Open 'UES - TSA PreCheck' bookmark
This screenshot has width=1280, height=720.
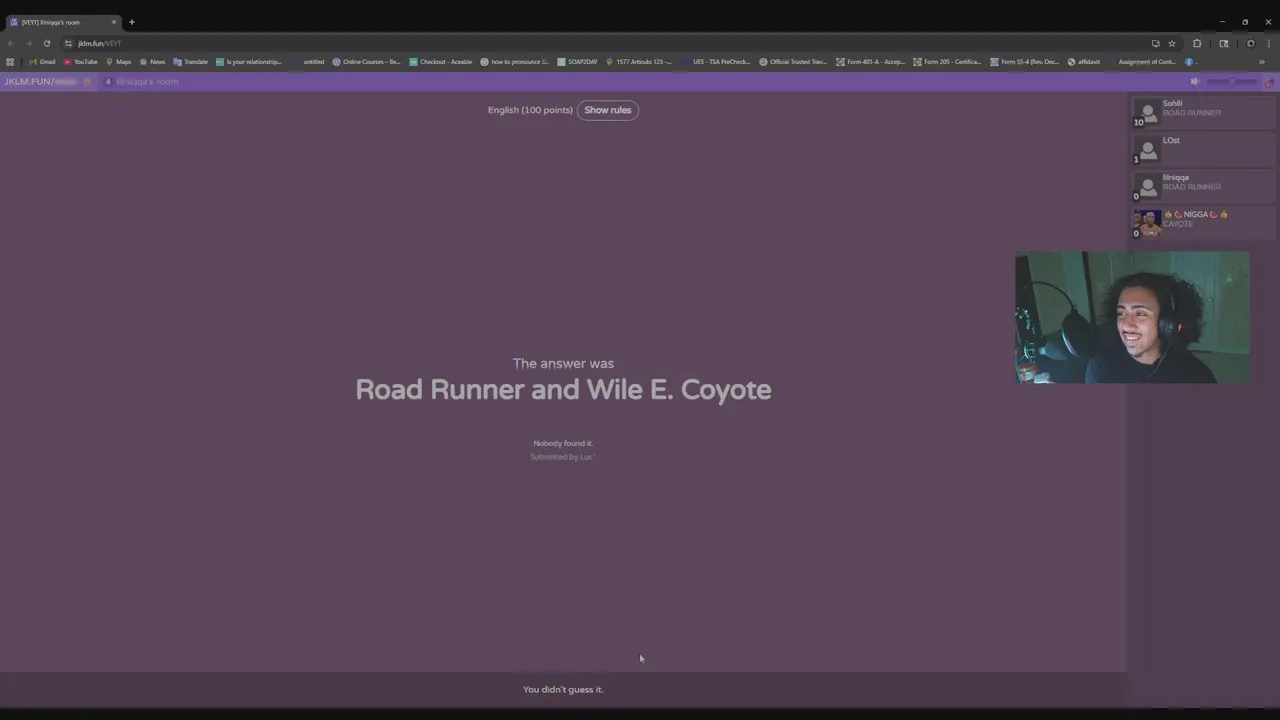716,62
